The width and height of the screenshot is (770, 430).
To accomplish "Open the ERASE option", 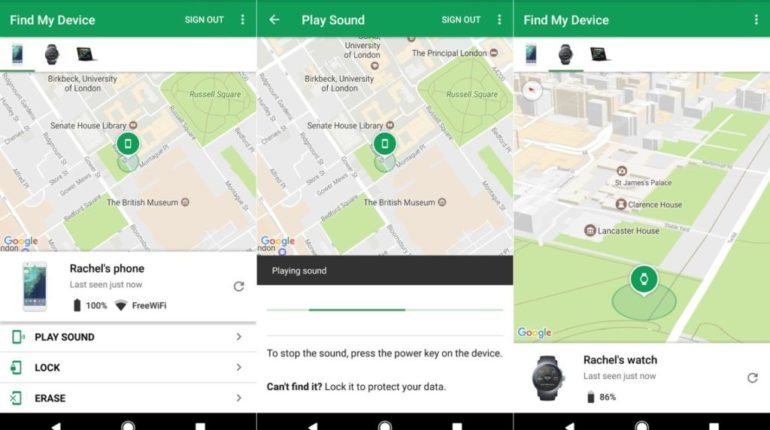I will pyautogui.click(x=128, y=398).
